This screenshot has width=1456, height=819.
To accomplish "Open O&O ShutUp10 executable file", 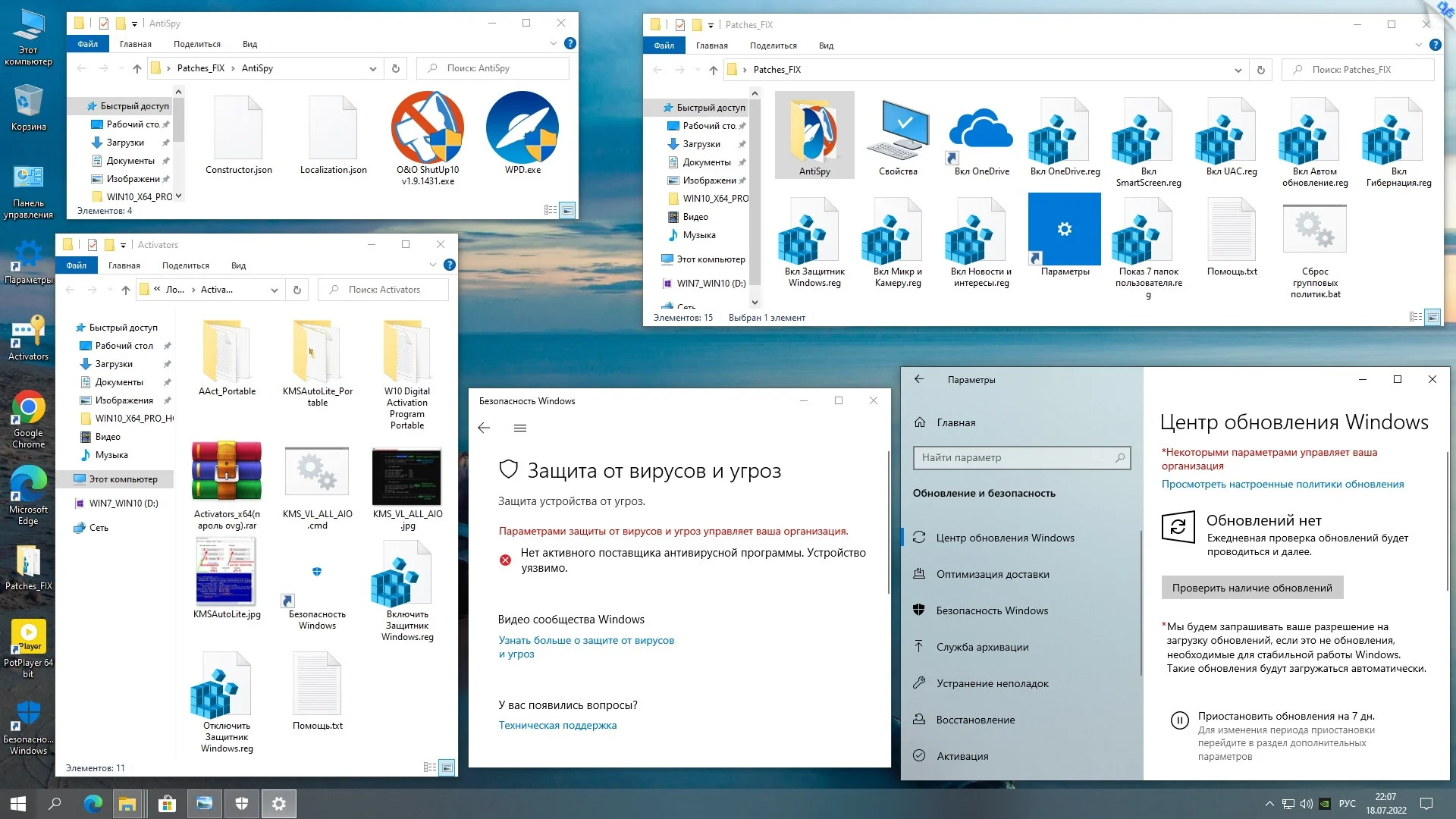I will click(x=427, y=128).
